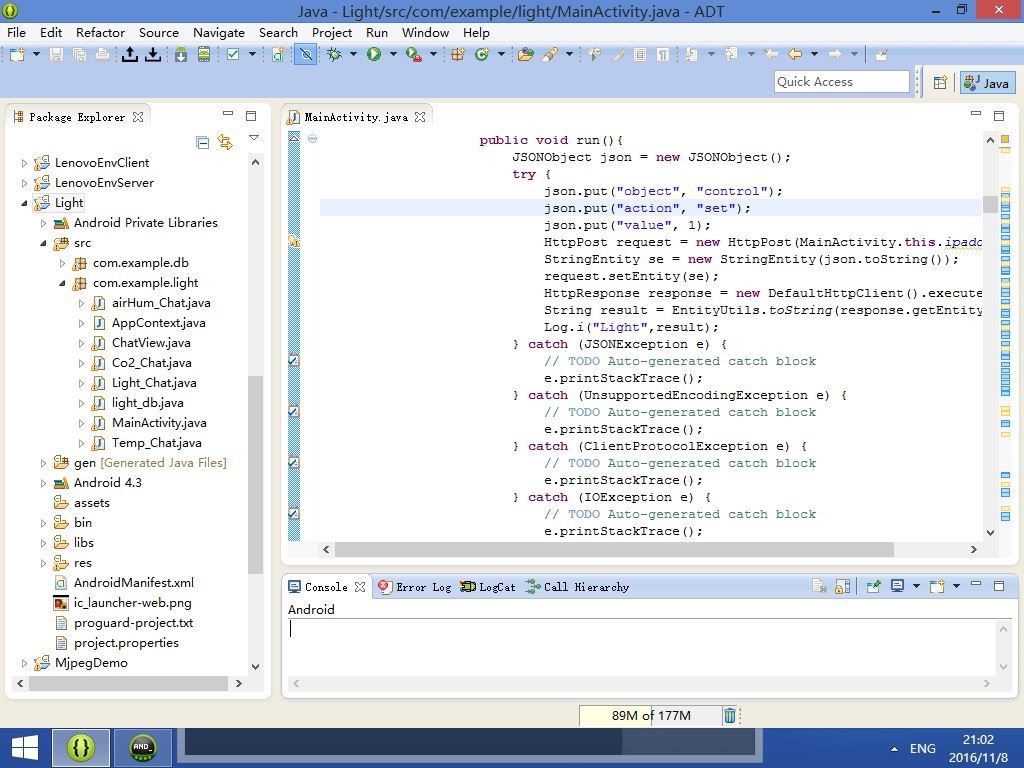Toggle the Skip All Breakpoints button
This screenshot has width=1024, height=768.
click(306, 55)
